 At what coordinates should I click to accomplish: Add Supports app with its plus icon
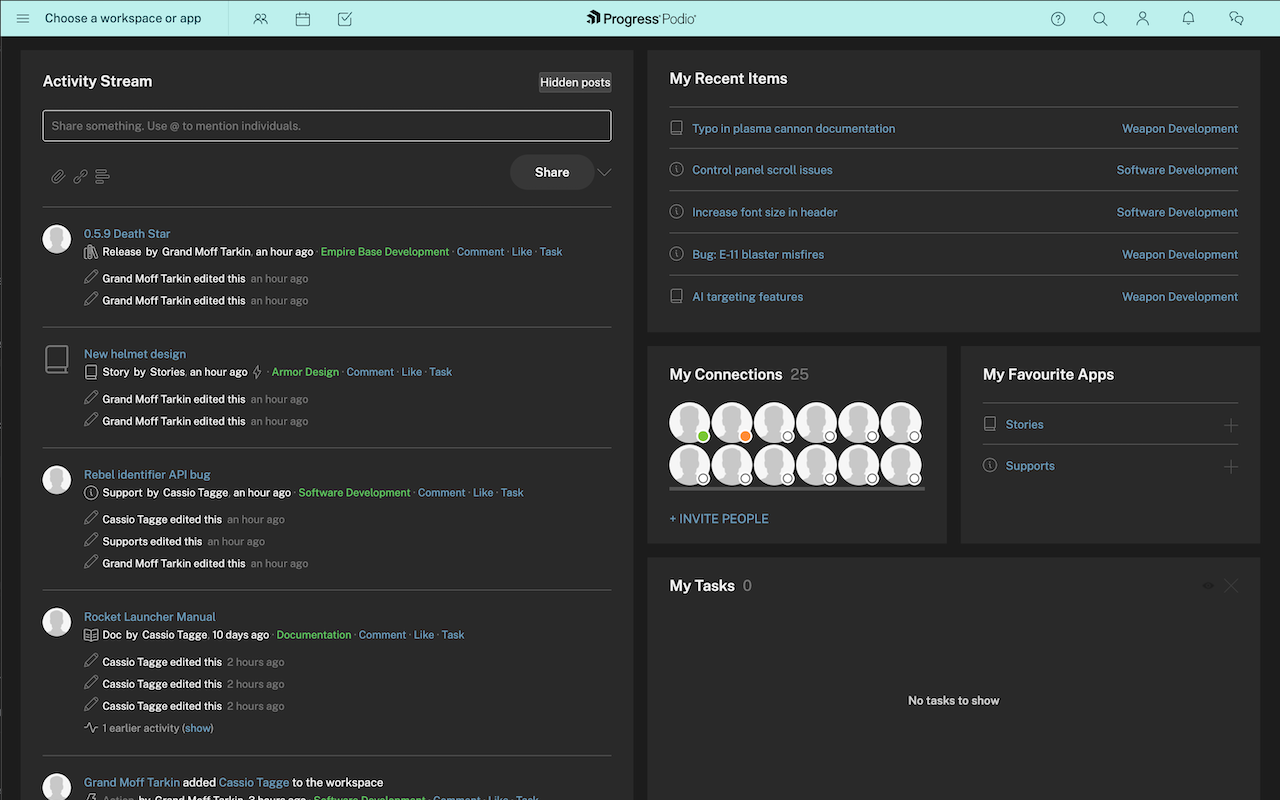1231,467
